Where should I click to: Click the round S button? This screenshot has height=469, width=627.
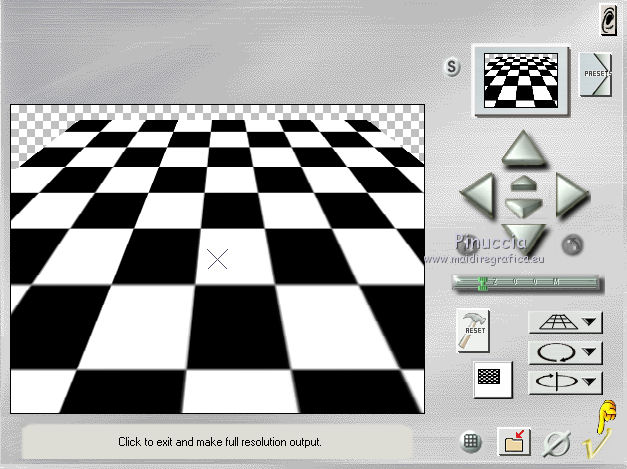[x=451, y=67]
